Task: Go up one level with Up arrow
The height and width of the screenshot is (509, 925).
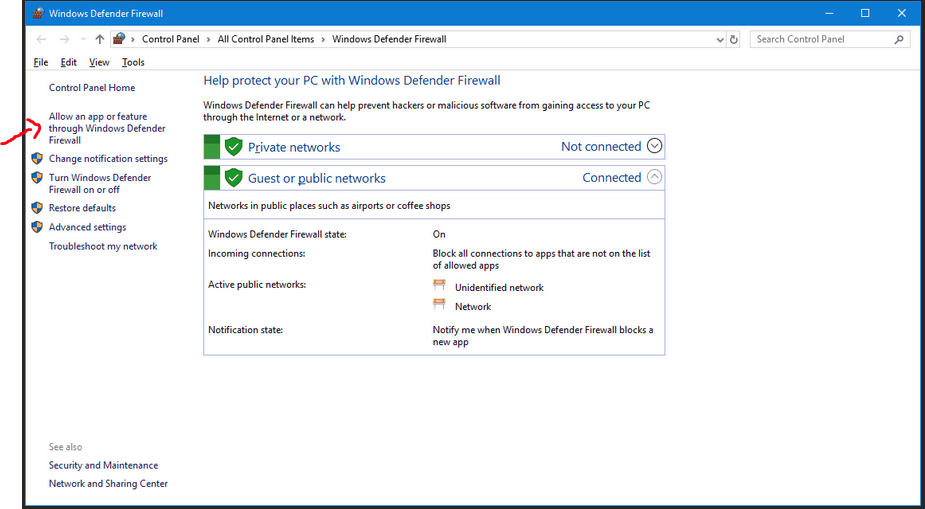Action: (100, 40)
